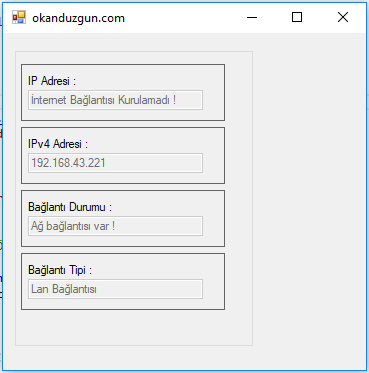This screenshot has height=373, width=369.
Task: Click the 'Bağlantı Durumu :' label
Action: 70,207
